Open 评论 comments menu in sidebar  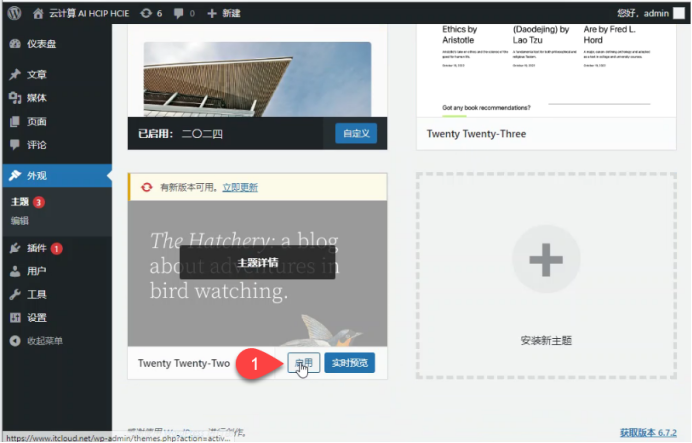click(36, 145)
